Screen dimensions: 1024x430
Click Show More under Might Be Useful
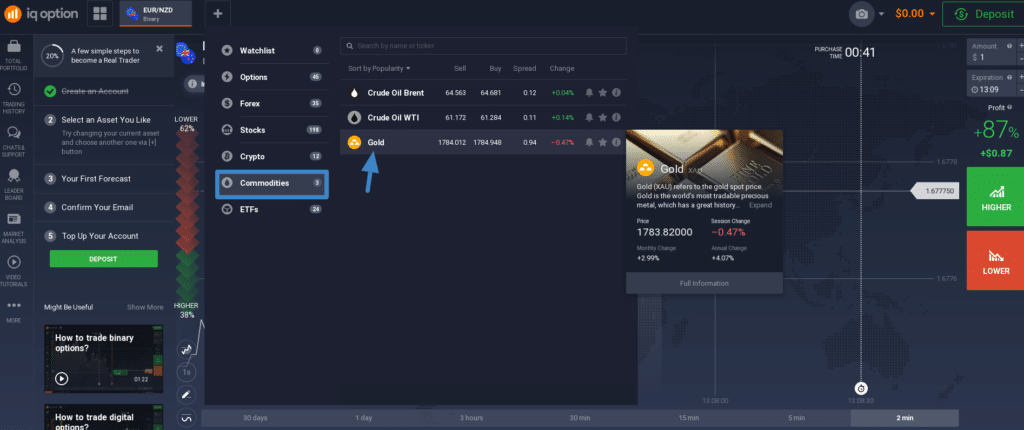[x=145, y=307]
